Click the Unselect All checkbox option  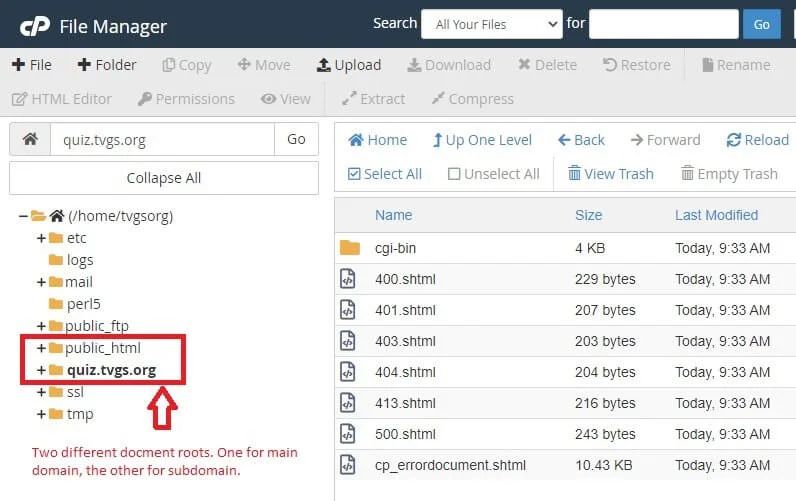tap(493, 174)
